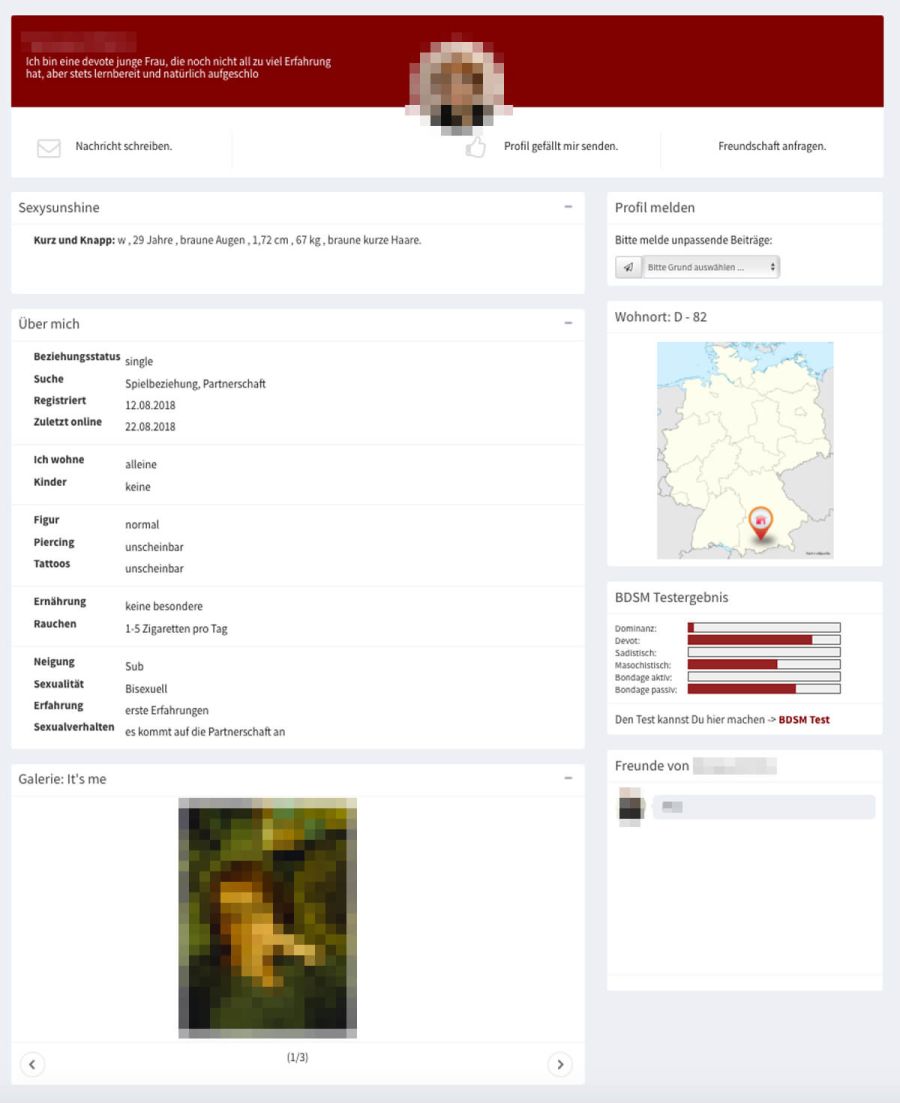Collapse the Über mich panel
The image size is (900, 1103).
568,323
